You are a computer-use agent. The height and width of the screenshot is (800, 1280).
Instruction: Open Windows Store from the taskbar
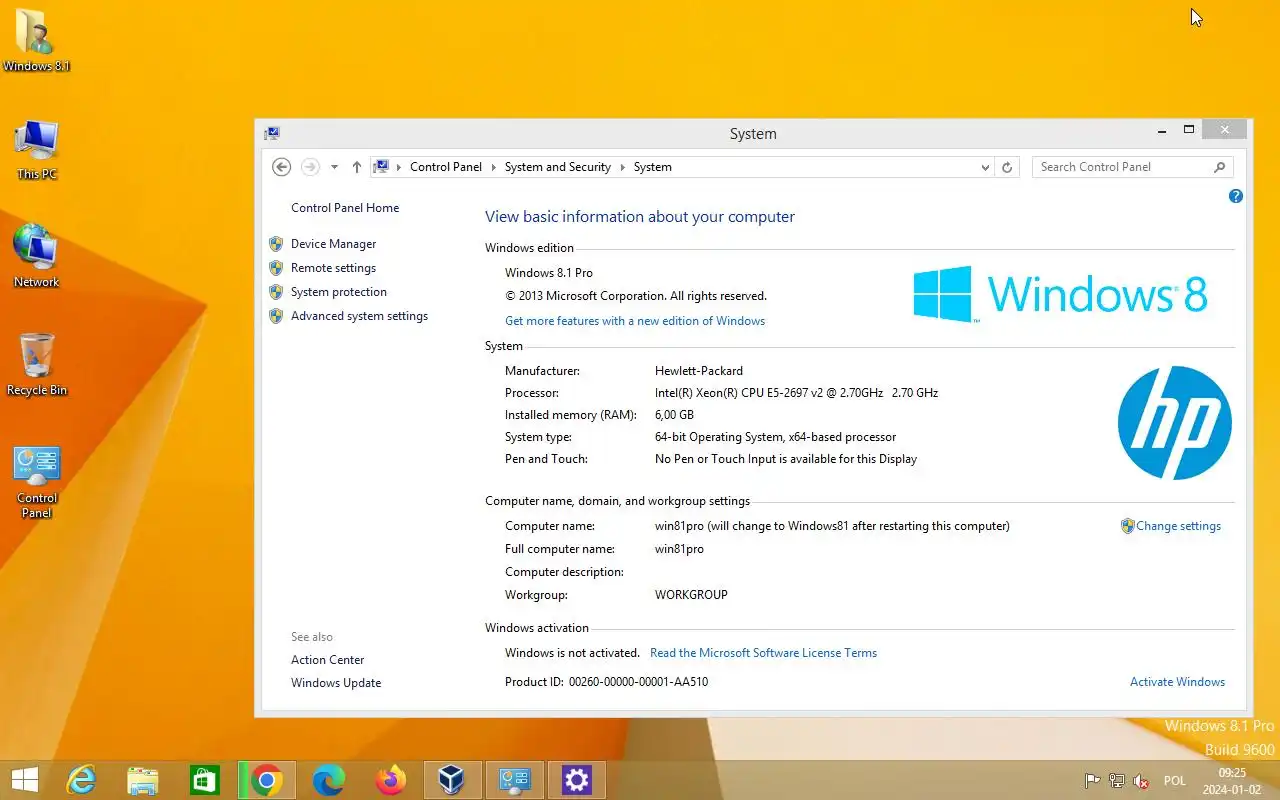[205, 780]
